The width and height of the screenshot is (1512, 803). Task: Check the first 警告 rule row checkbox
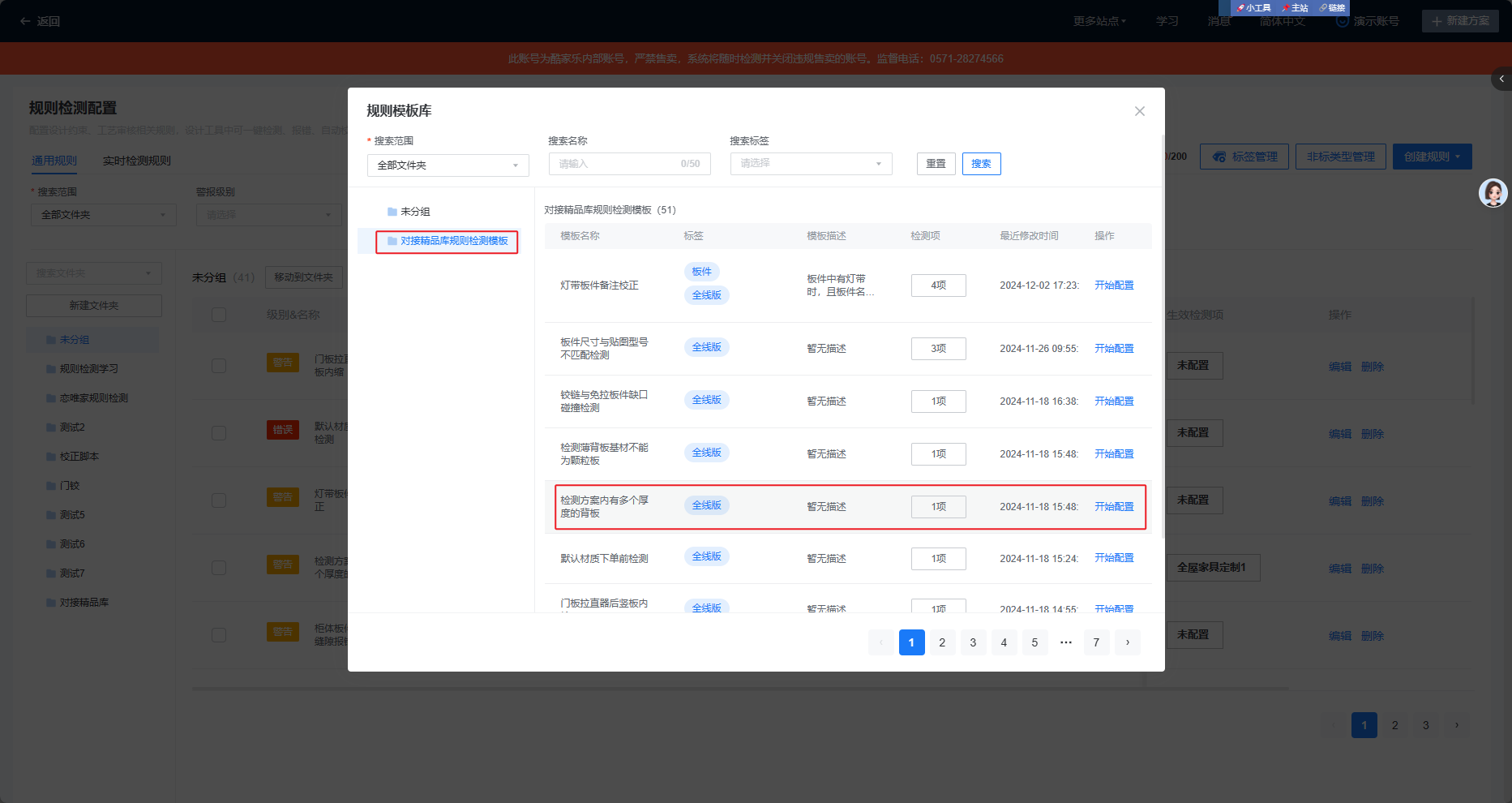(219, 366)
